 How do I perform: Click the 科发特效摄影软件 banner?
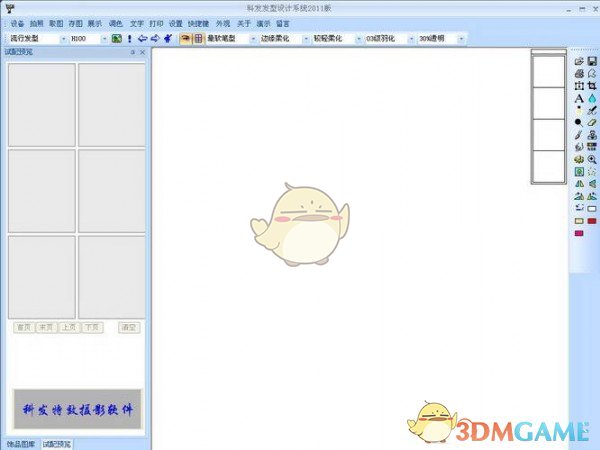(78, 409)
